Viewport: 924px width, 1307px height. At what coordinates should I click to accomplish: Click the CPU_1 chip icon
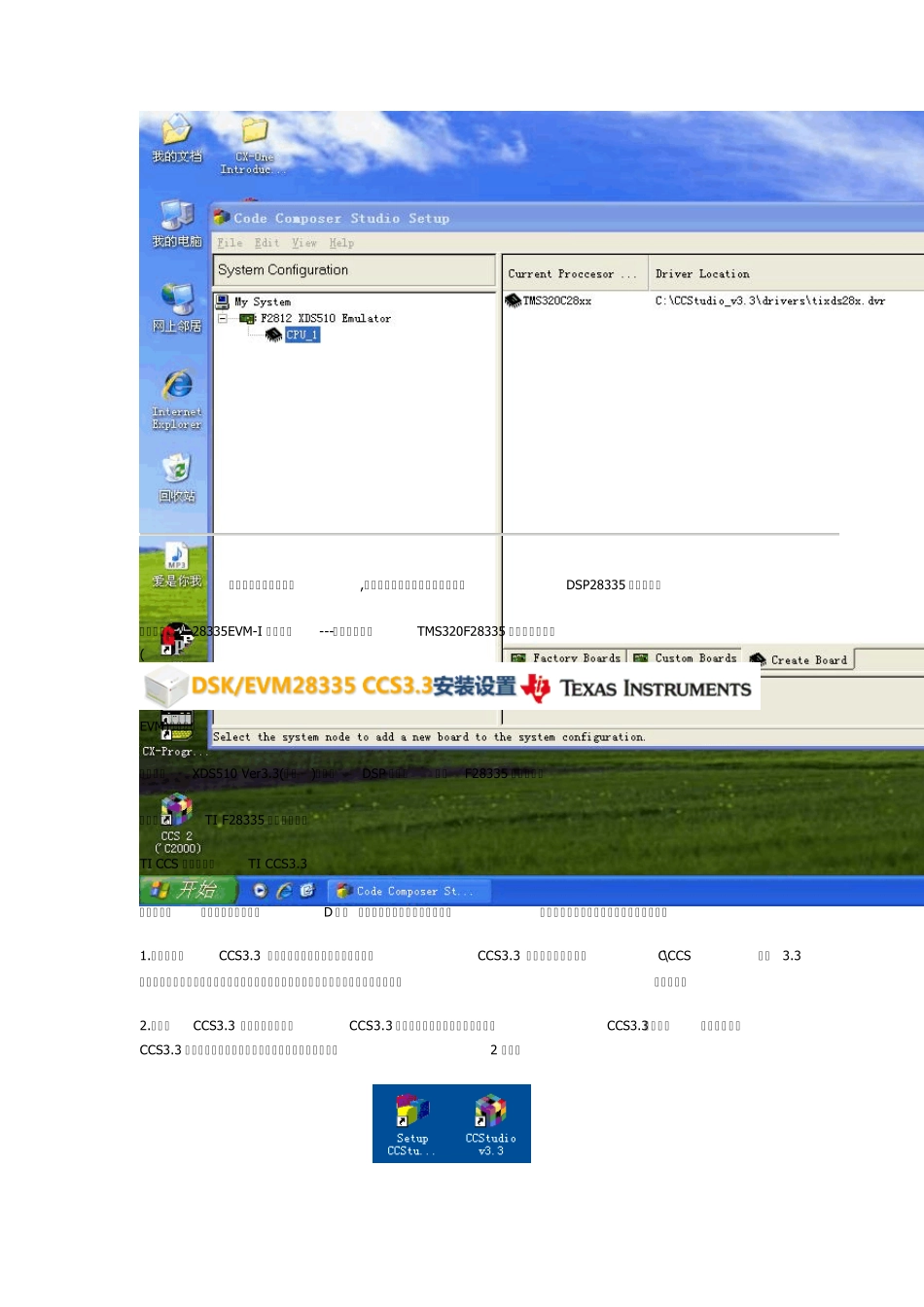click(273, 335)
